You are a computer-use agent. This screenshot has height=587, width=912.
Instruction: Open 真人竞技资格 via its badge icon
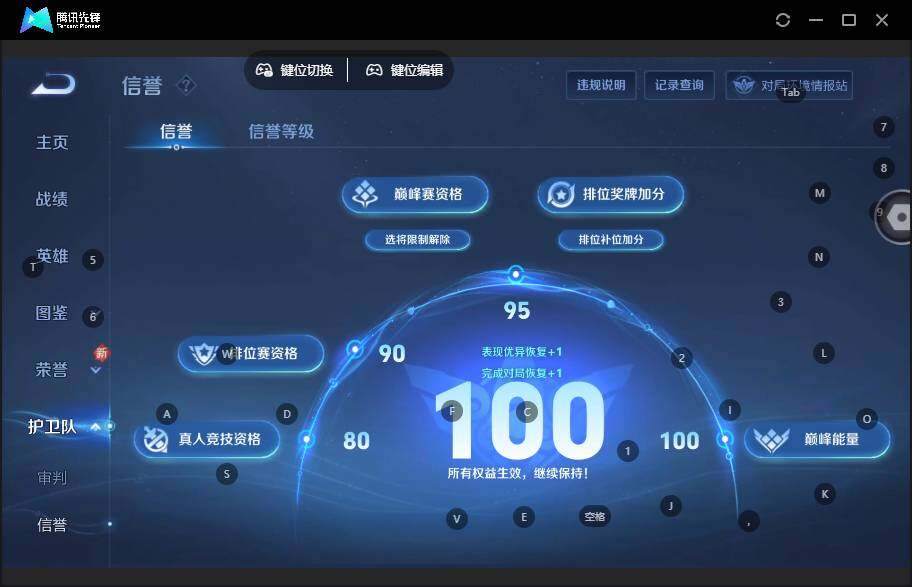tap(155, 439)
